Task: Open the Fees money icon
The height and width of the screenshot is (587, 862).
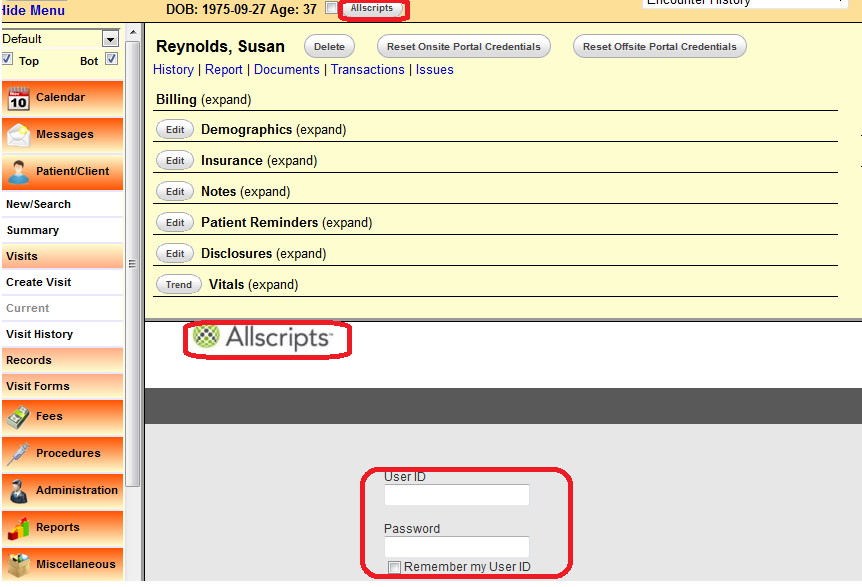Action: point(18,417)
